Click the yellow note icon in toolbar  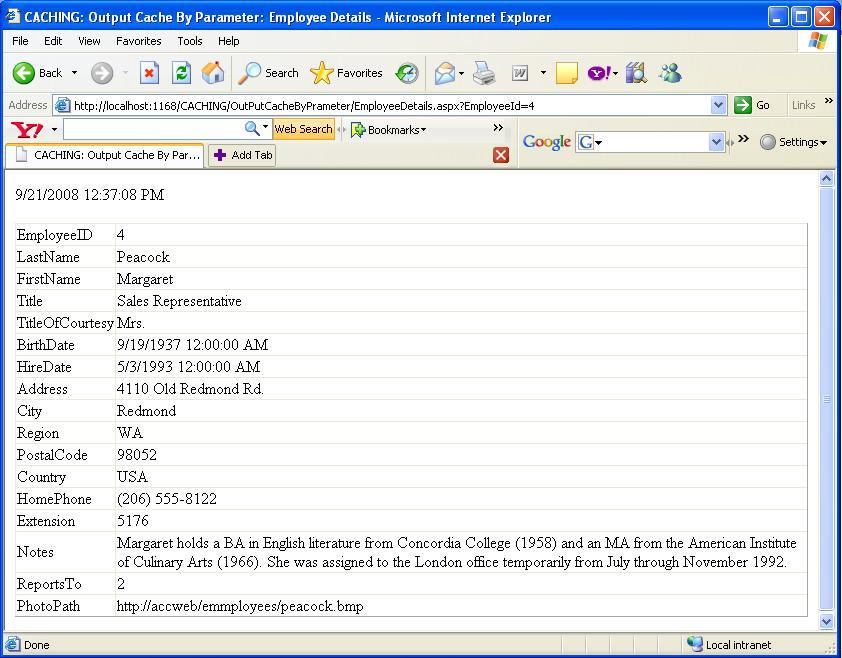coord(567,73)
